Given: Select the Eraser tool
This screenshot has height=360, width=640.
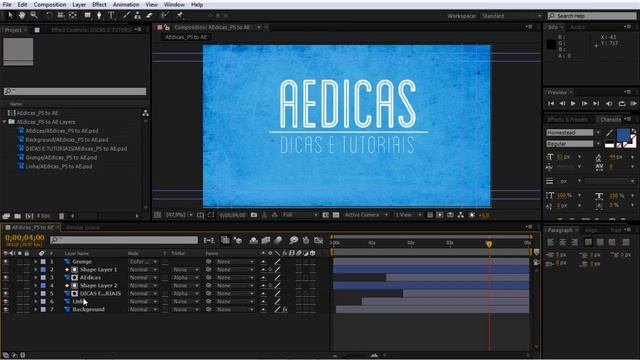Looking at the screenshot, I should coord(149,16).
